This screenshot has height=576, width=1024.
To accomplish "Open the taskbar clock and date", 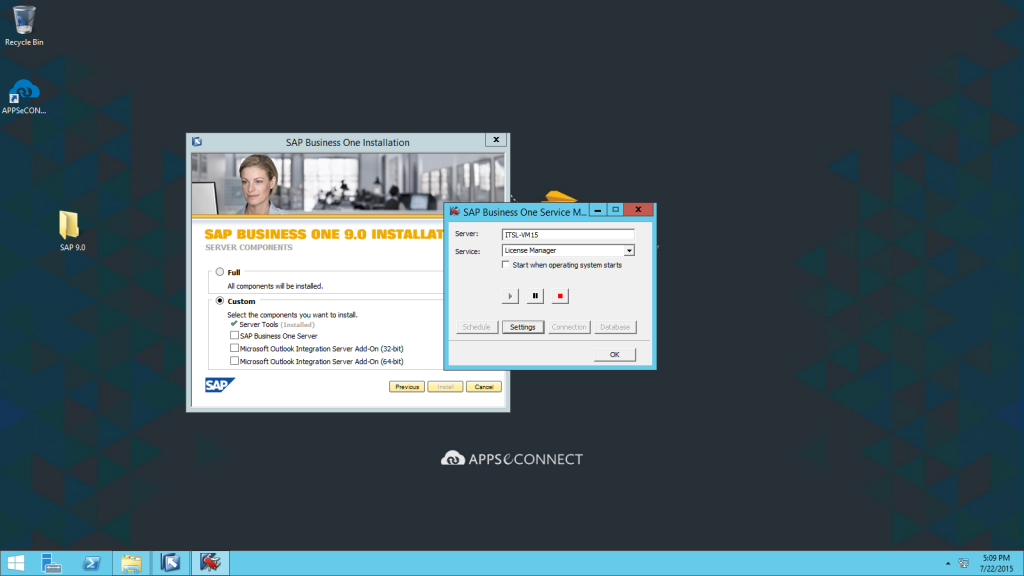I will click(996, 563).
